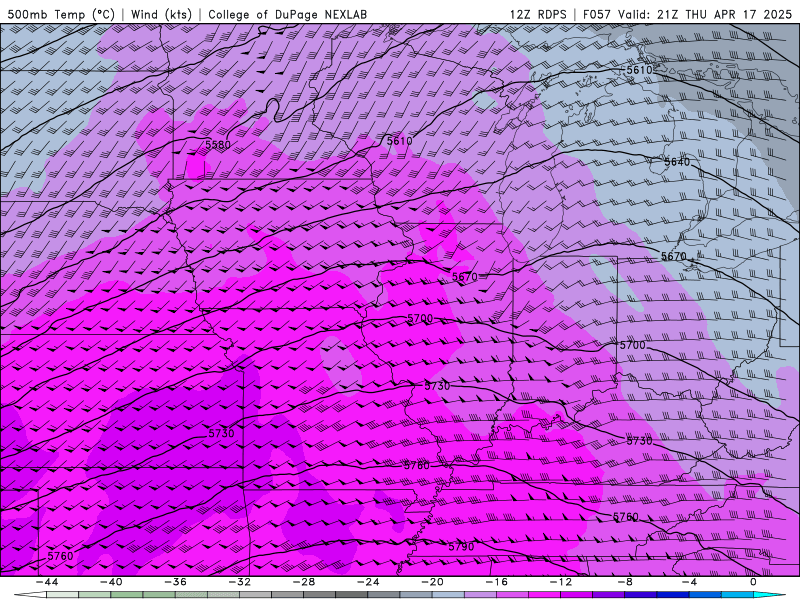Click the 'F057' forecast hour label

point(597,14)
